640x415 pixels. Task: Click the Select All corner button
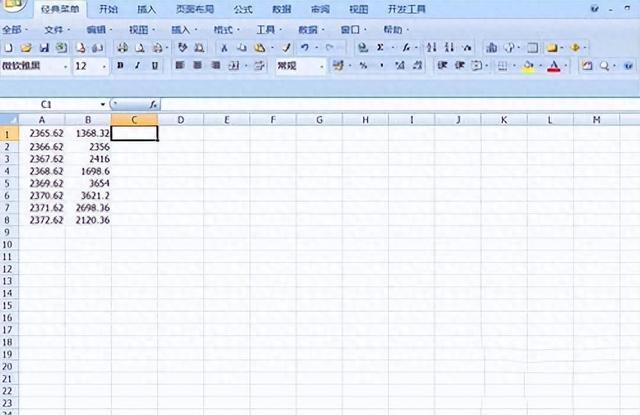[9, 120]
